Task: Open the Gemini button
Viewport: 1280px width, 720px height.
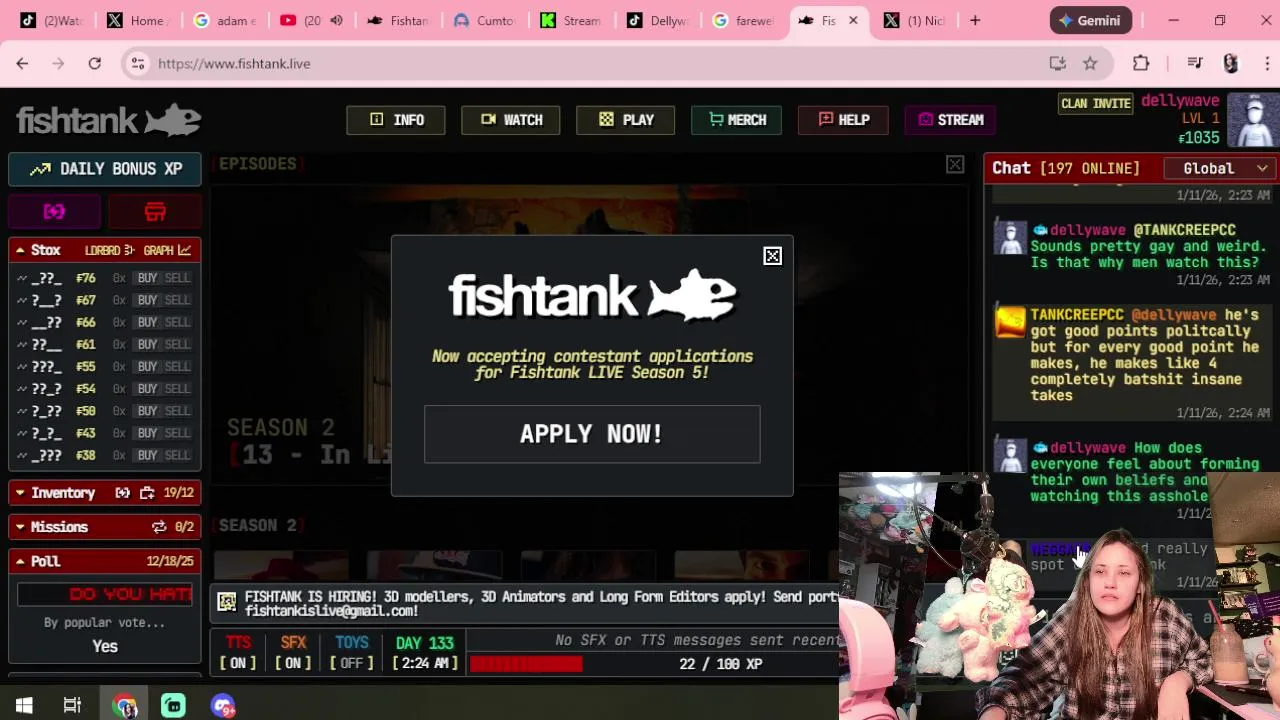Action: [1091, 20]
